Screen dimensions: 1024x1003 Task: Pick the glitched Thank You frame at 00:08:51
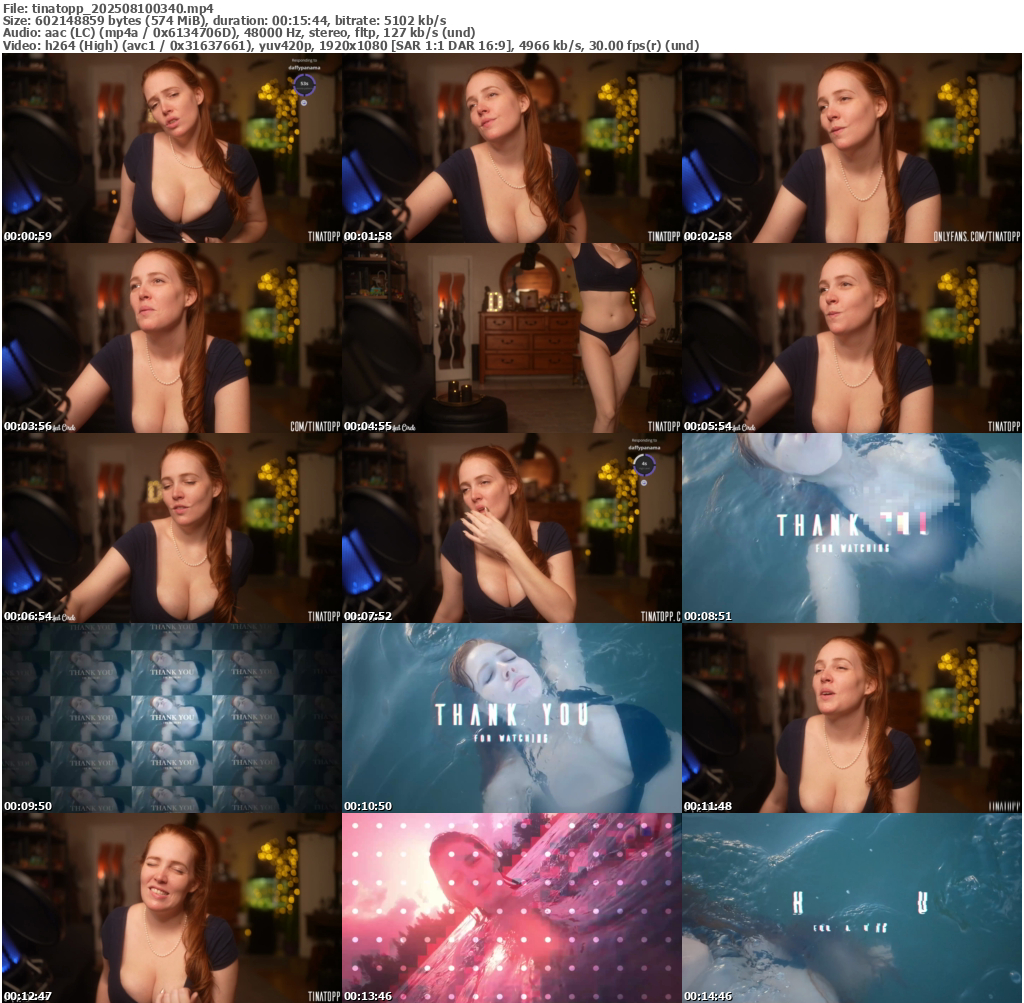(852, 528)
